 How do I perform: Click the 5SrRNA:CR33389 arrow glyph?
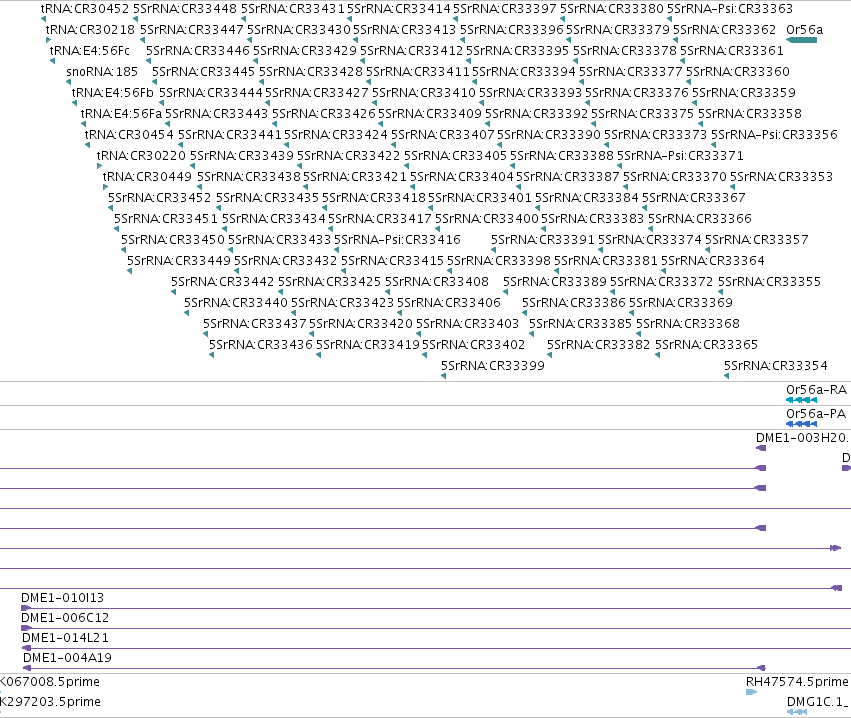click(x=505, y=292)
